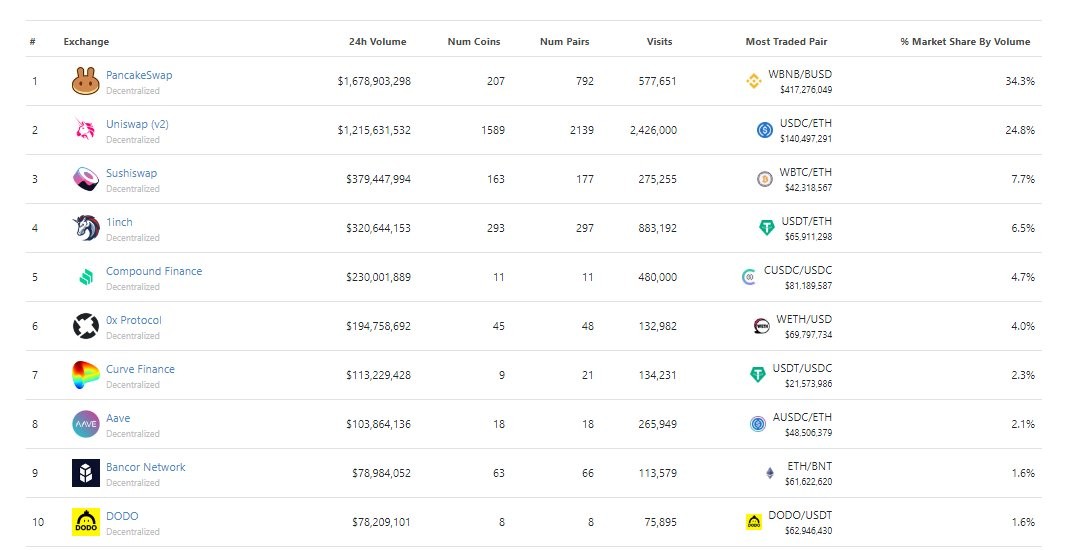1085x550 pixels.
Task: Sort by the Num Coins column header
Action: tap(474, 42)
